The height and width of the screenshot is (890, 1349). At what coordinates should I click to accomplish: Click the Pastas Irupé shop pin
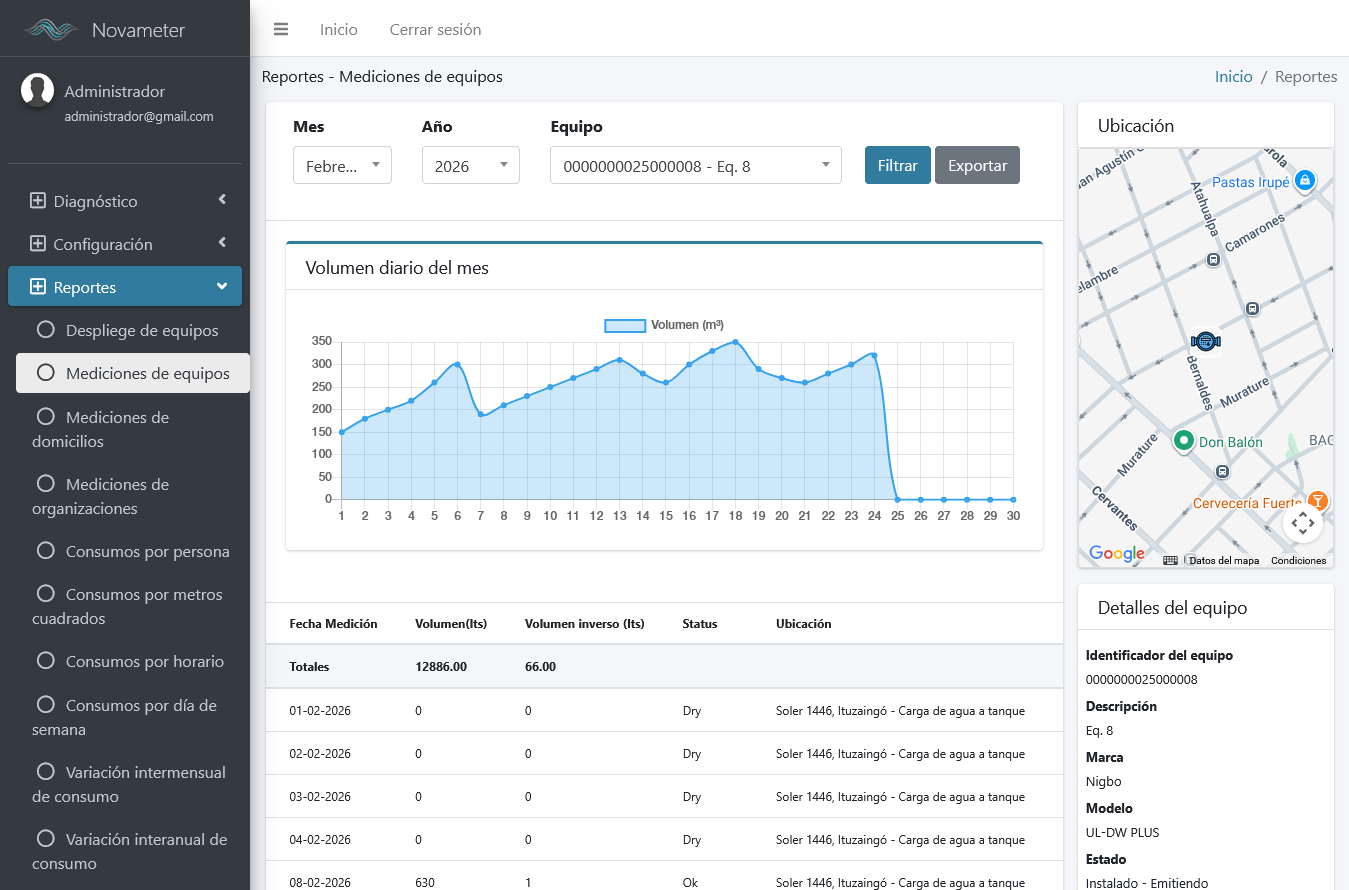(1304, 181)
